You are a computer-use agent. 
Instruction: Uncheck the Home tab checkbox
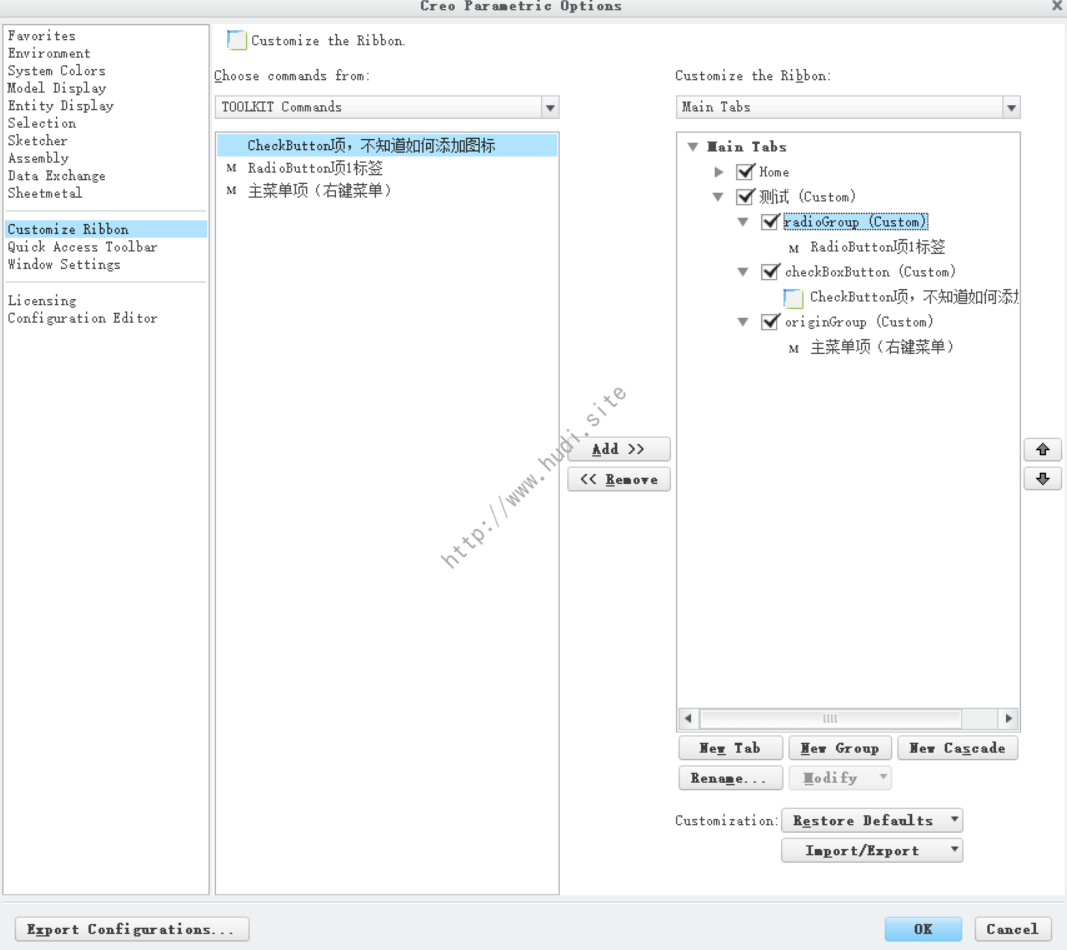pos(745,171)
